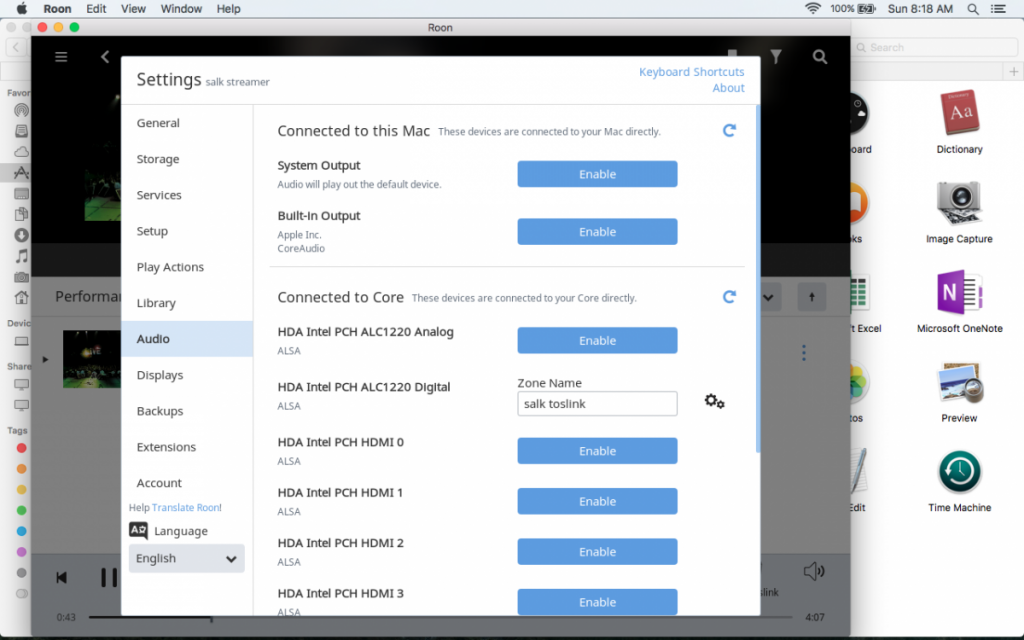1024x640 pixels.
Task: Follow the Translate Roon link
Action: tap(187, 507)
